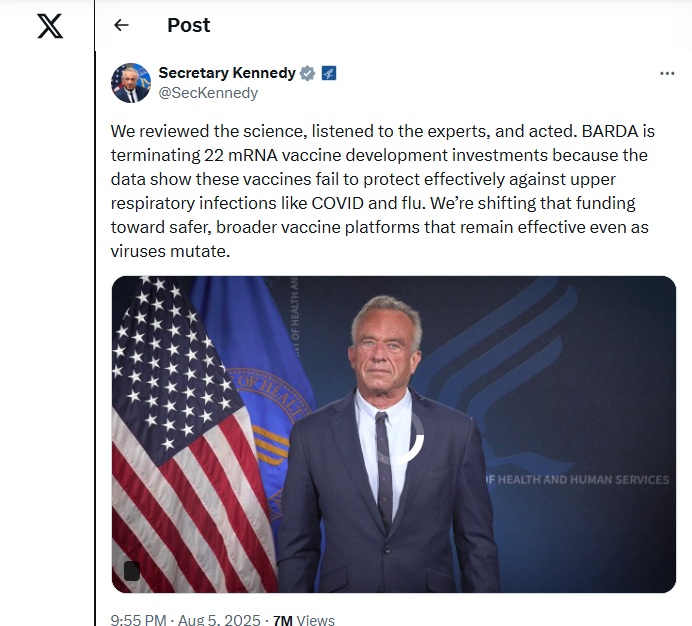
Task: Click the X logo in the sidebar
Action: (x=50, y=26)
